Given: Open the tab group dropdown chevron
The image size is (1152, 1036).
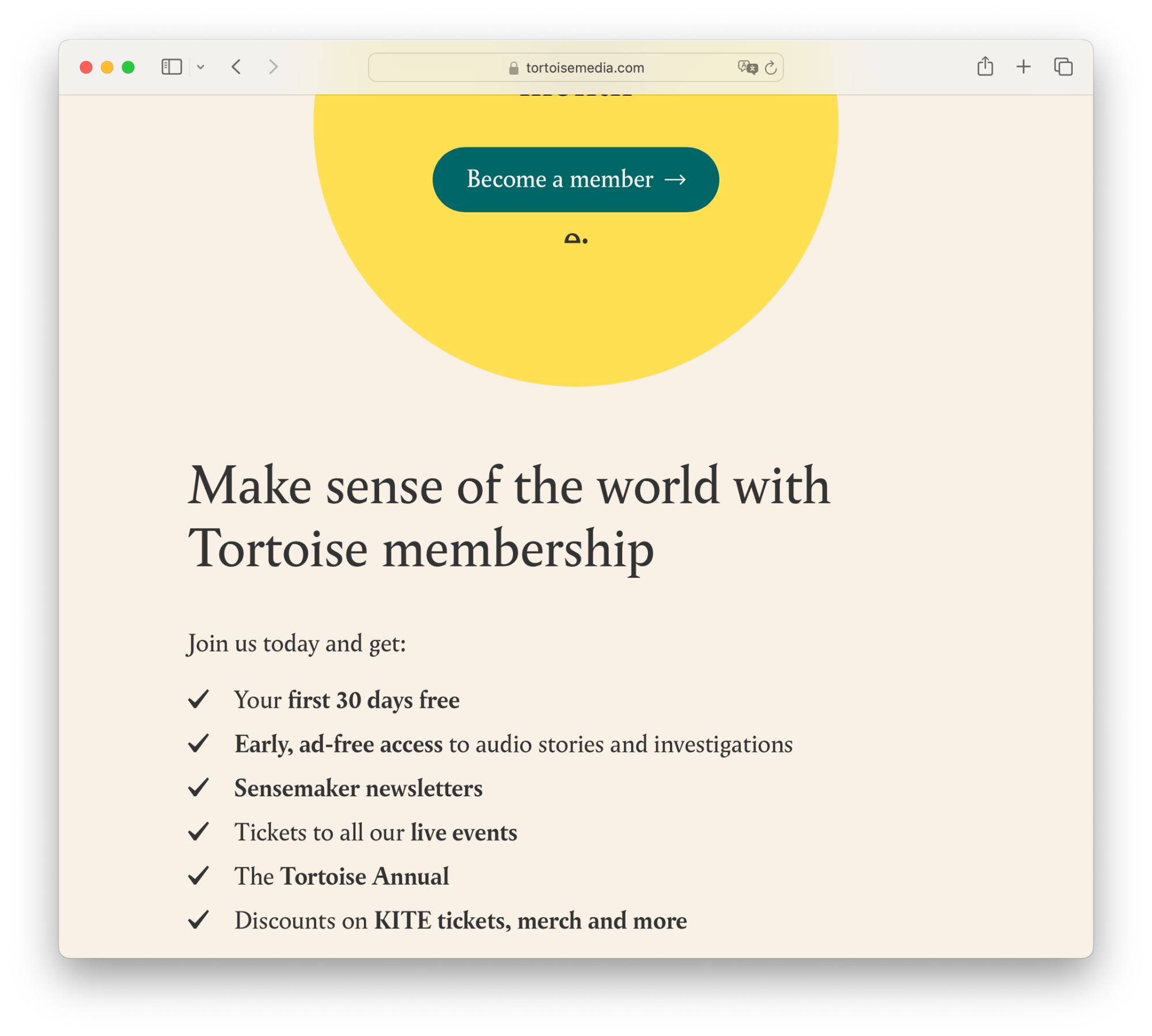Looking at the screenshot, I should click(x=200, y=67).
